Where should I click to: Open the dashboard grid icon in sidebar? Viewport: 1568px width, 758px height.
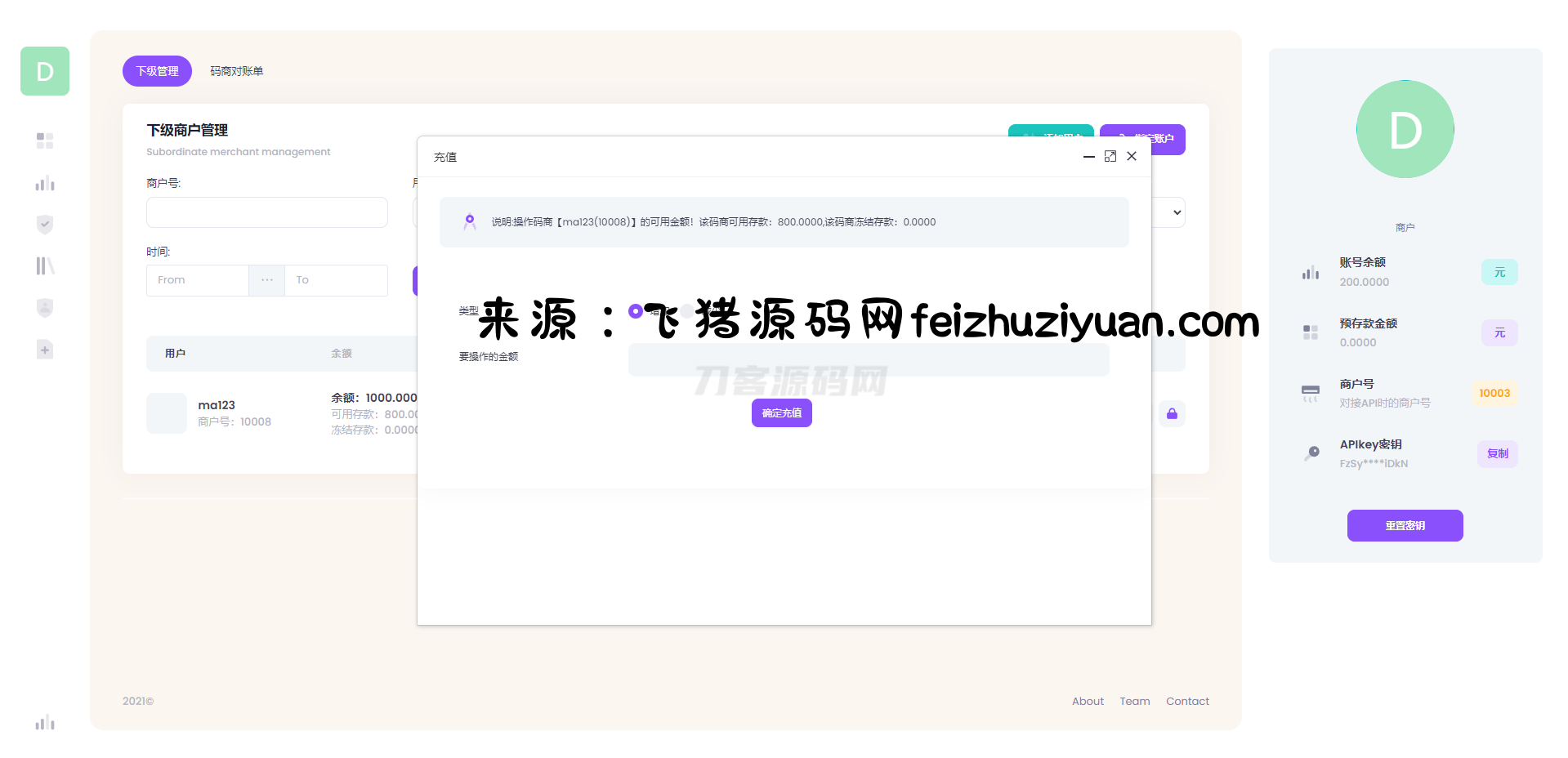click(45, 141)
